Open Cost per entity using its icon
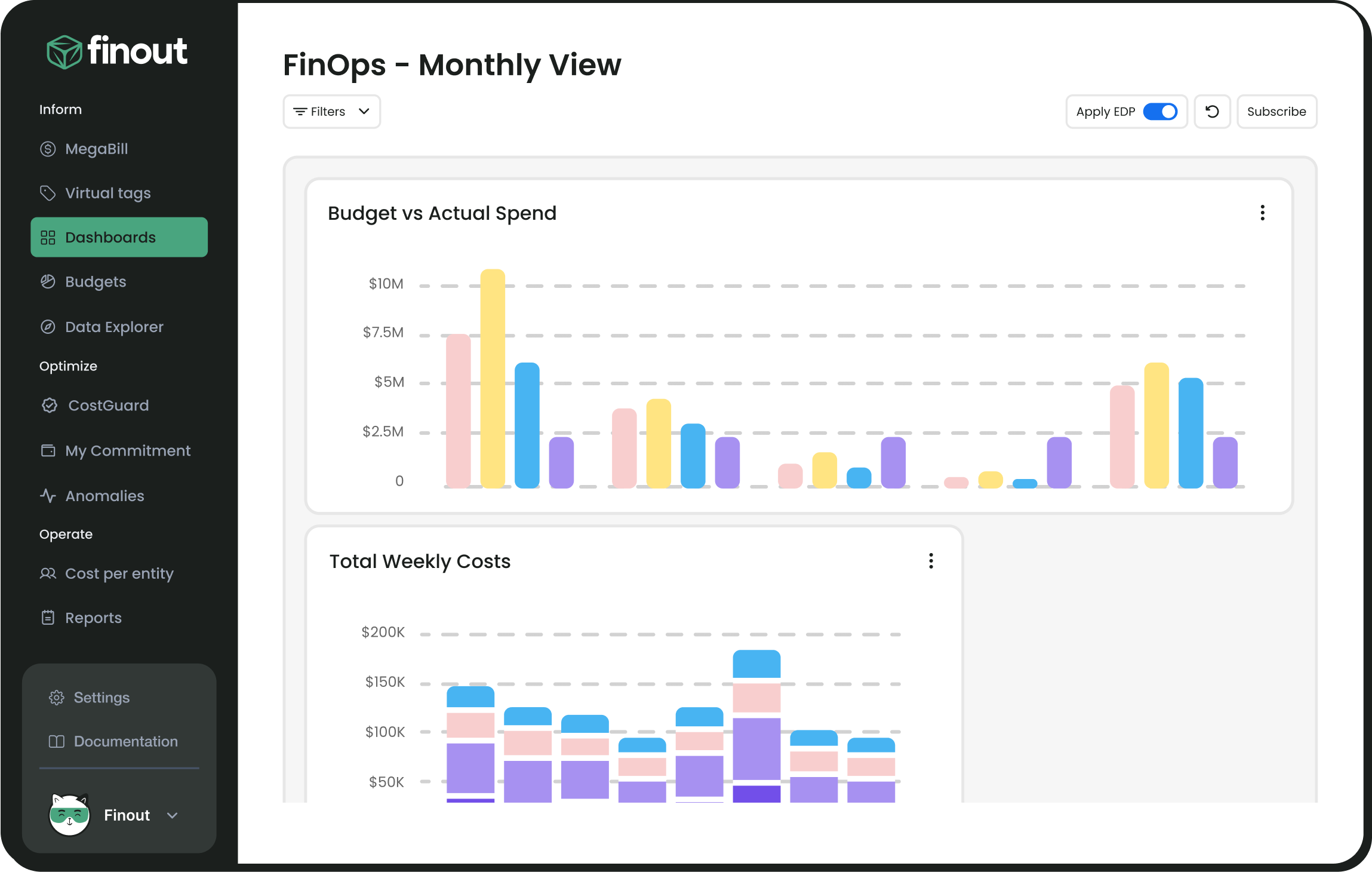 point(48,573)
